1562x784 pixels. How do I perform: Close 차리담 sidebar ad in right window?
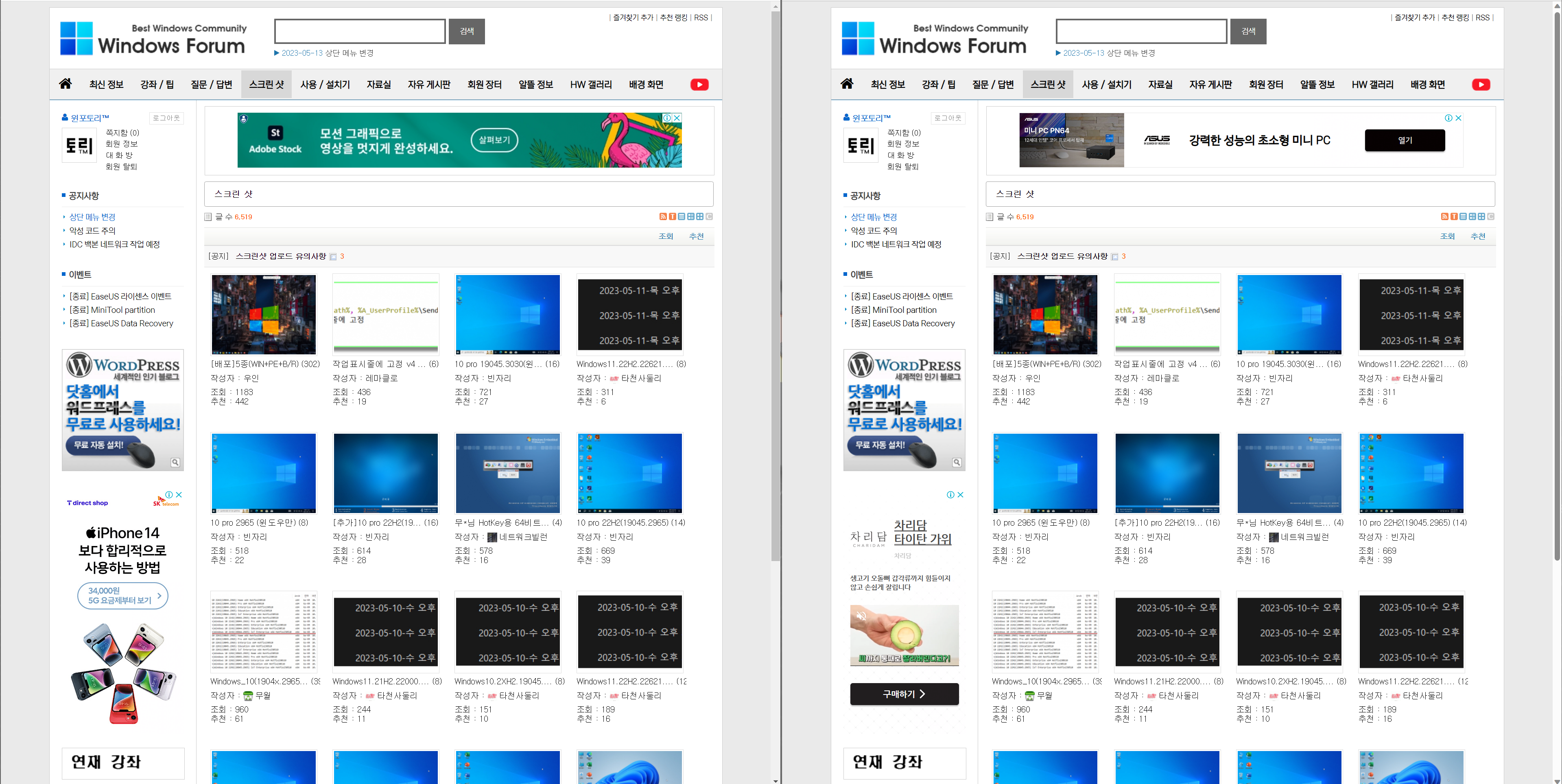click(961, 495)
